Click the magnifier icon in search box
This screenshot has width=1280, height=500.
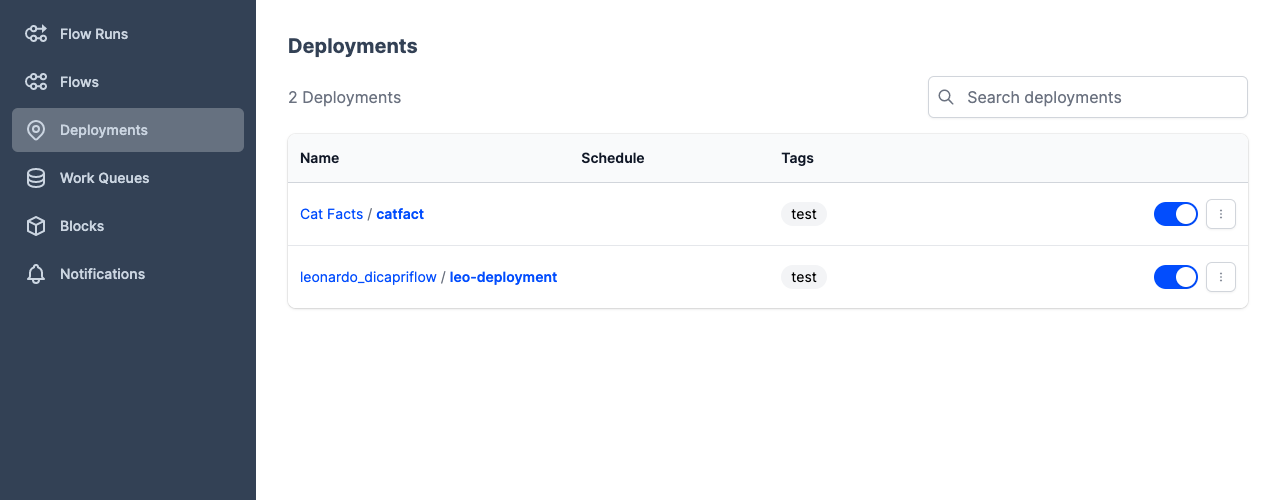[x=946, y=97]
